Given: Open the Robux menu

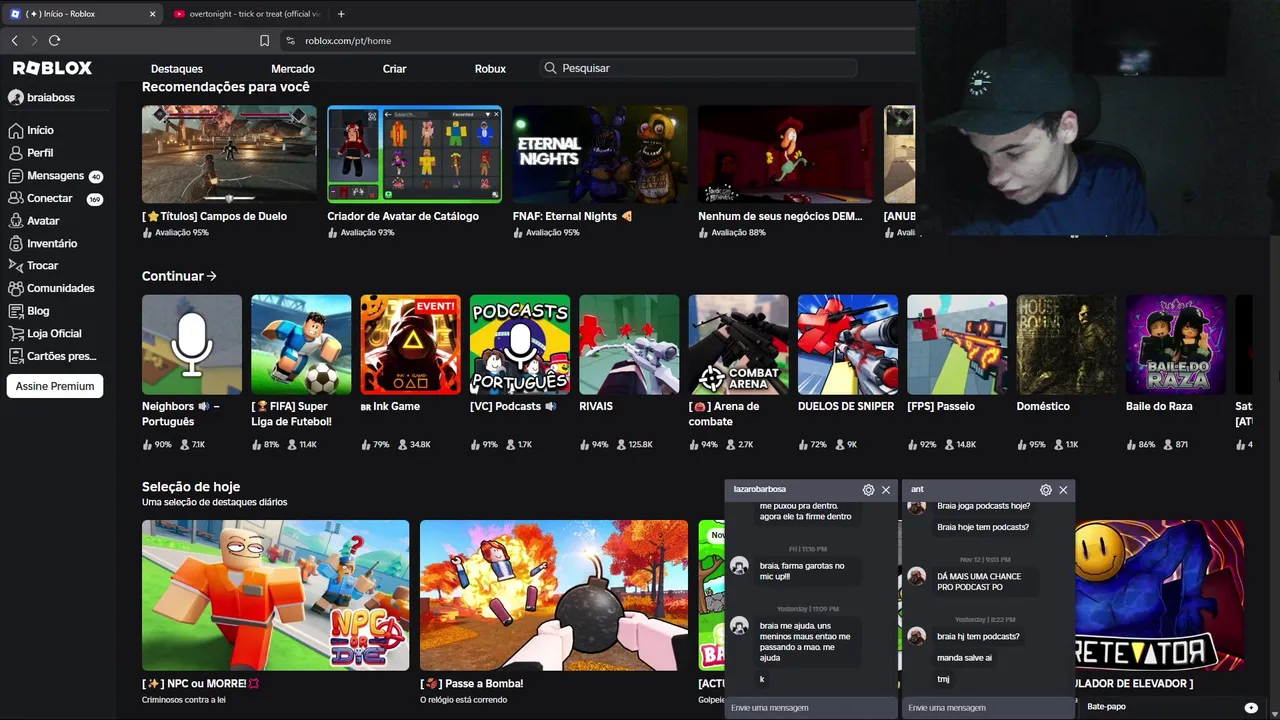Looking at the screenshot, I should [x=490, y=69].
